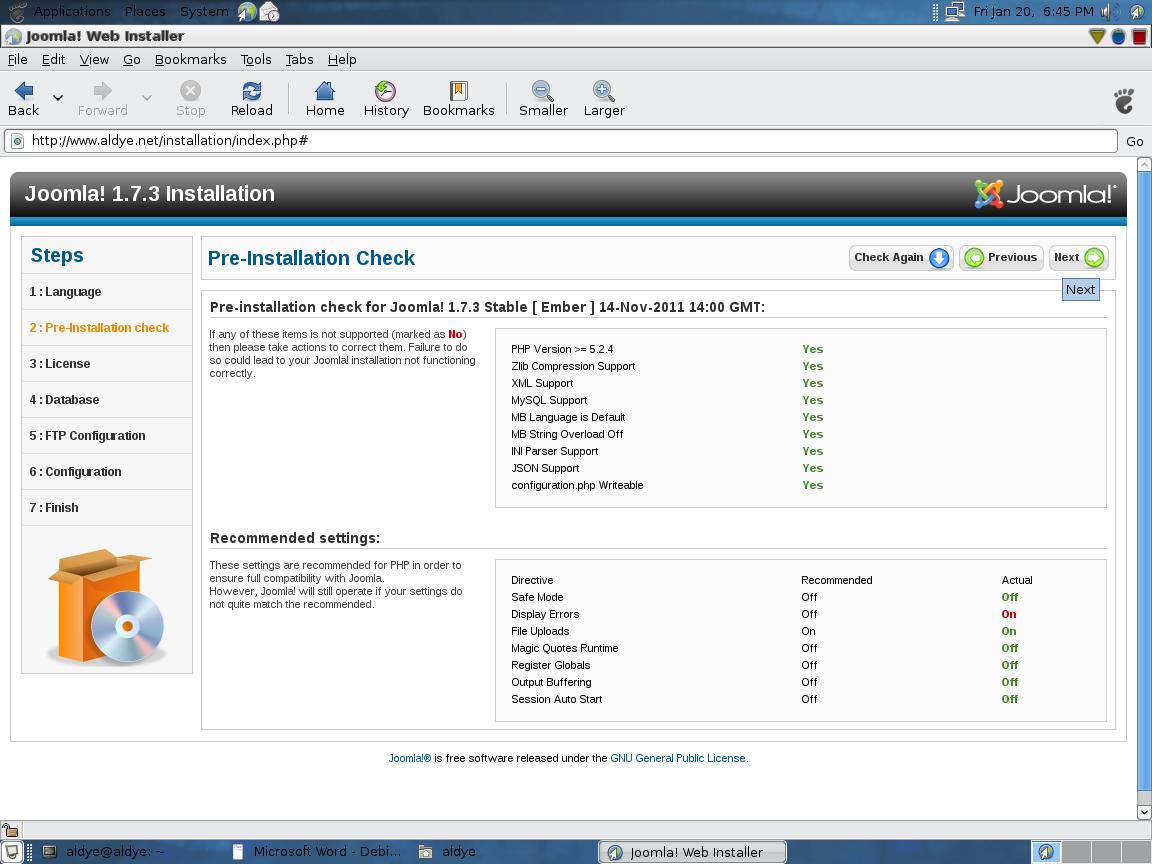Open the Go menu

click(132, 60)
